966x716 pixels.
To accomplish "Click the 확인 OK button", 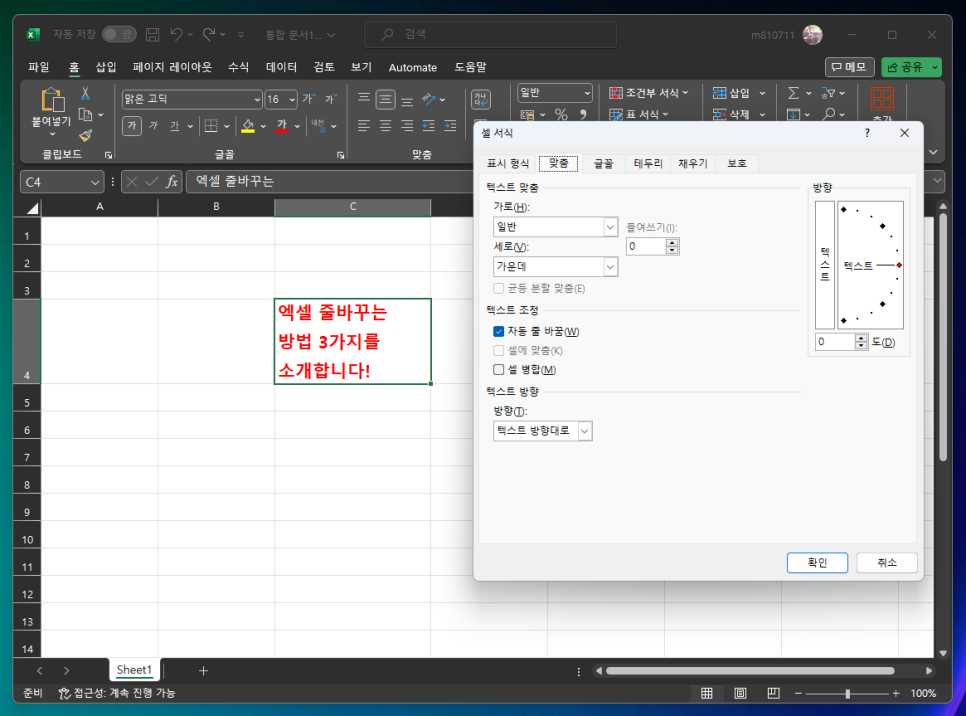I will click(x=817, y=563).
